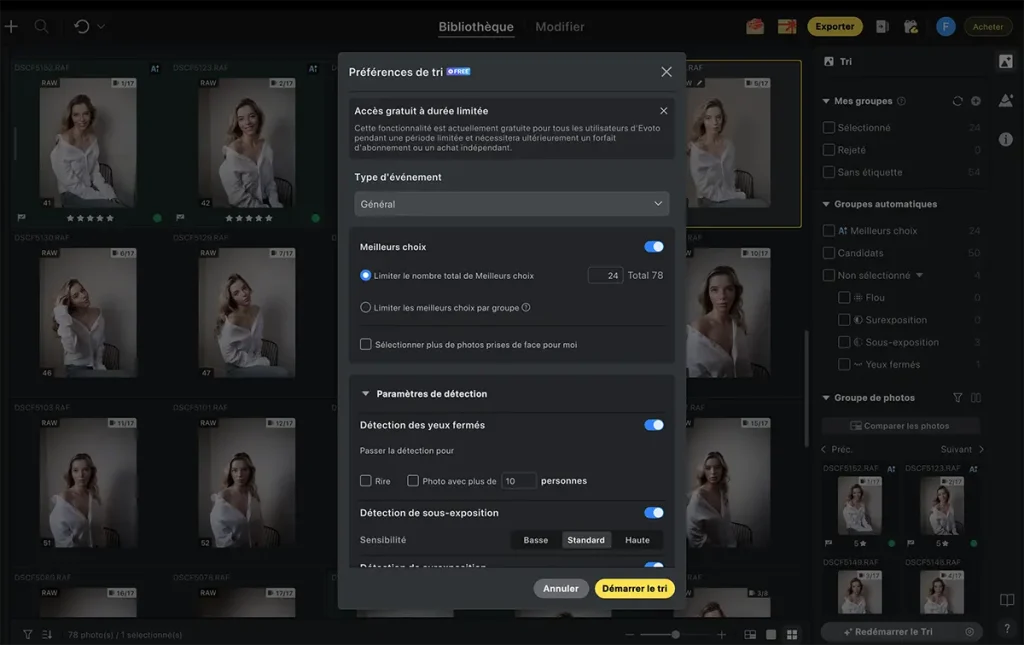This screenshot has width=1024, height=645.
Task: Open the red envelope promo icon
Action: (x=755, y=27)
